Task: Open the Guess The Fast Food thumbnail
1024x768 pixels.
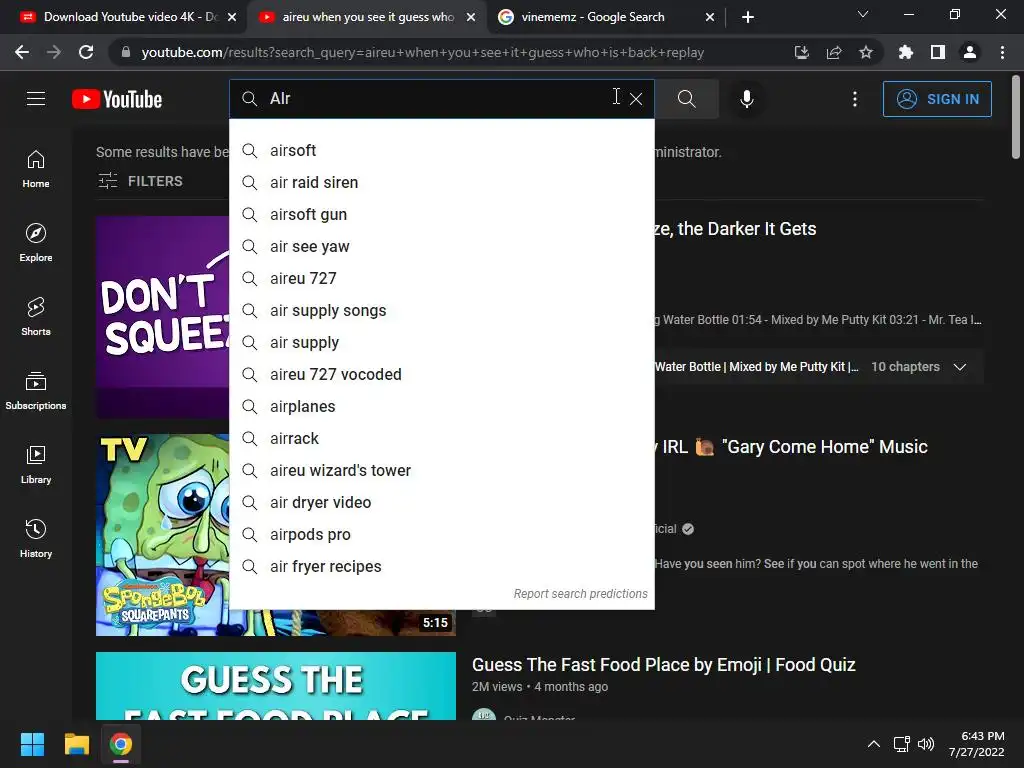Action: point(276,686)
